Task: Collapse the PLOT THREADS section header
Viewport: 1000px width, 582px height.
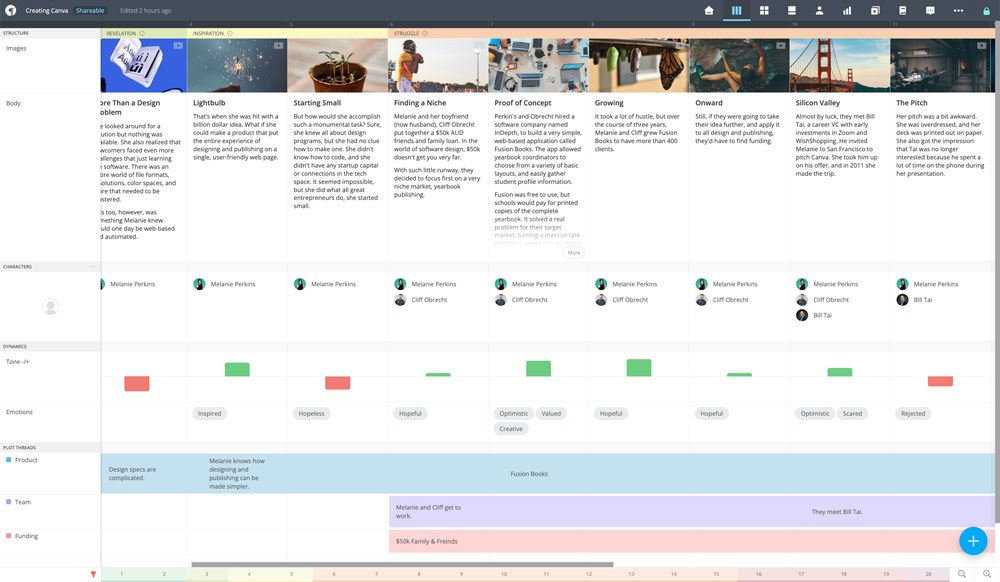Action: tap(50, 447)
